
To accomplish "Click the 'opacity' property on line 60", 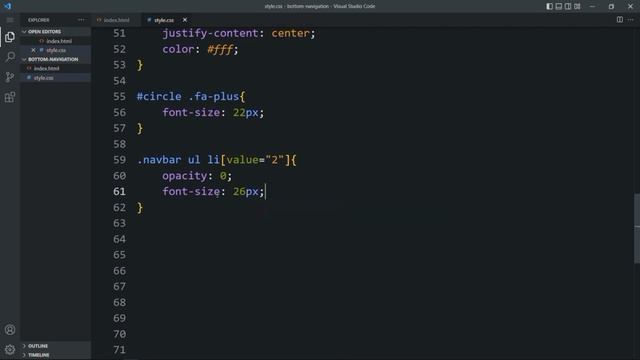I will click(184, 176).
